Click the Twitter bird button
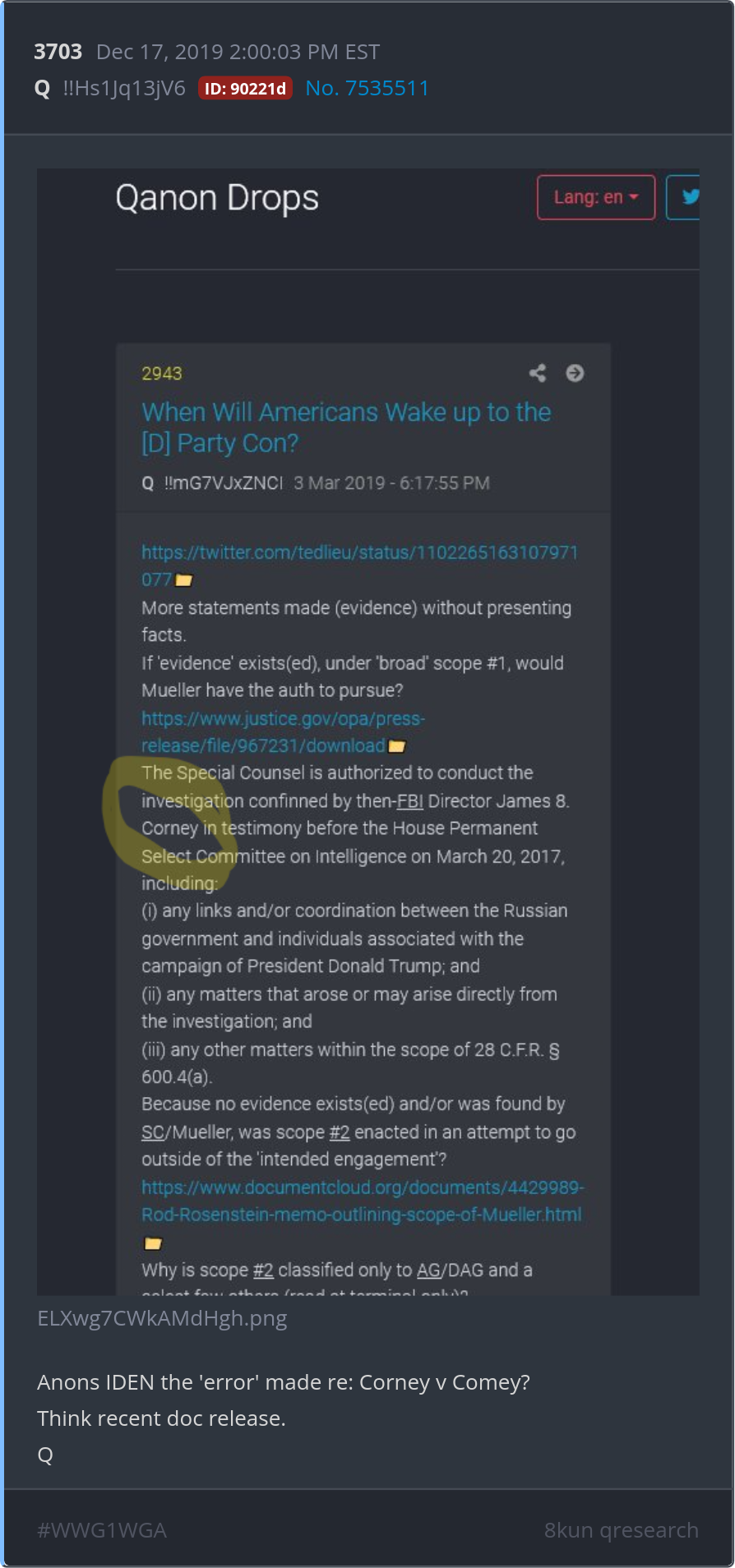 683,197
